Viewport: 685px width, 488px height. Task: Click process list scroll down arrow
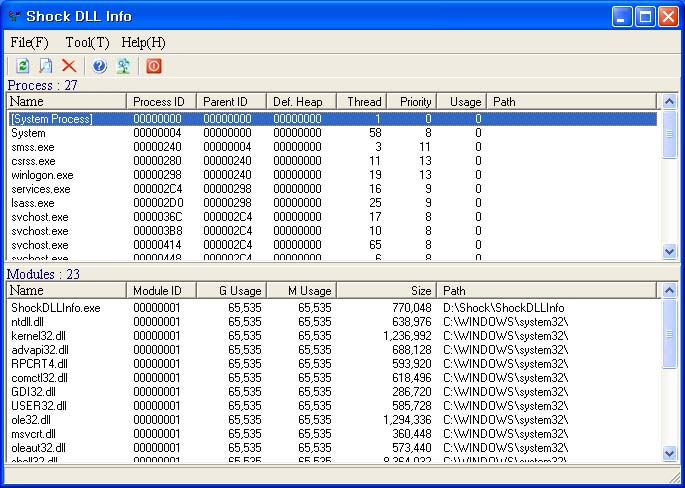669,251
